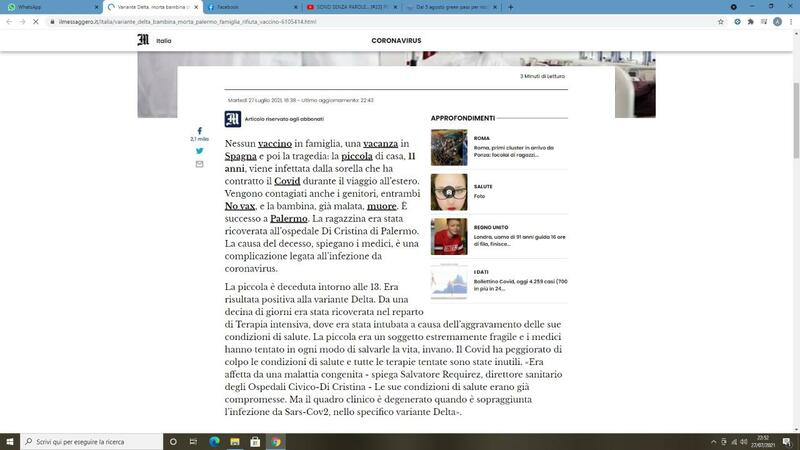Show hidden system tray icons
The height and width of the screenshot is (450, 800).
click(713, 442)
